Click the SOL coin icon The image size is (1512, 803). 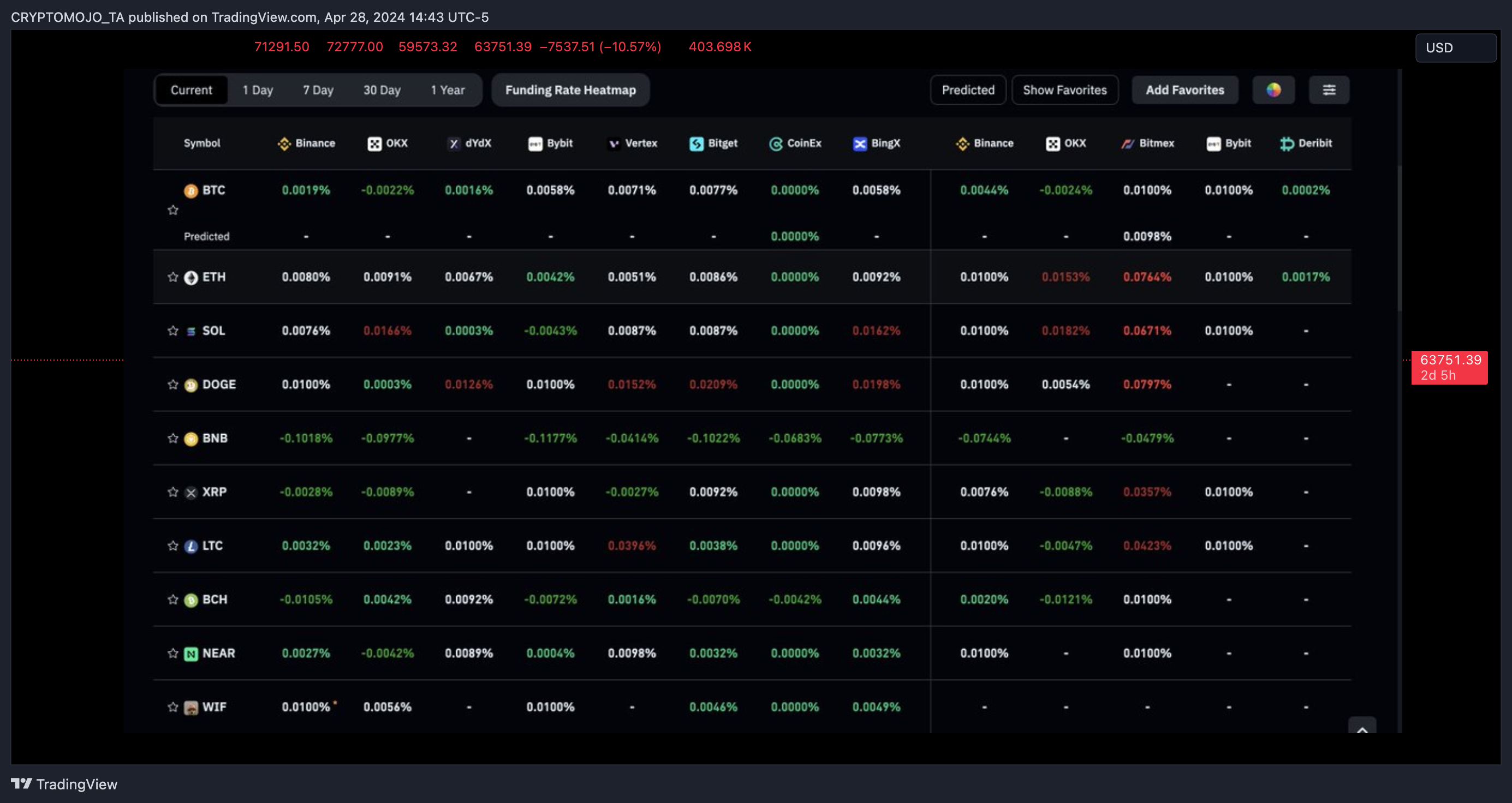[x=191, y=332]
